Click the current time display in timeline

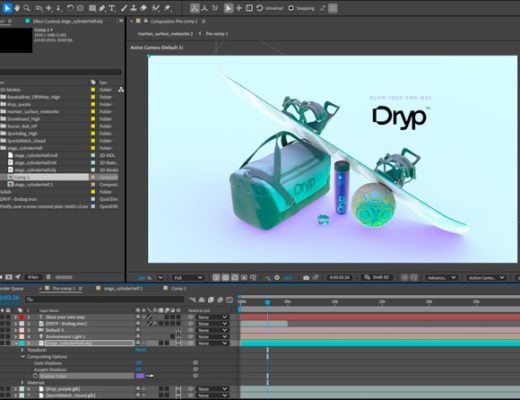[10, 297]
